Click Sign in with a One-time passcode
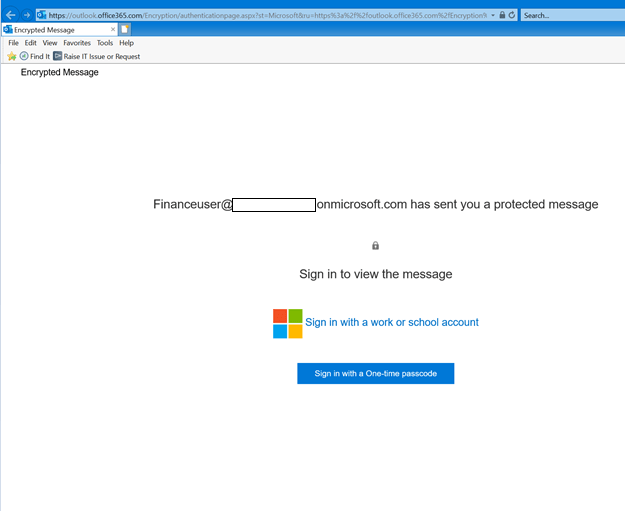Image resolution: width=627 pixels, height=511 pixels. [x=375, y=373]
